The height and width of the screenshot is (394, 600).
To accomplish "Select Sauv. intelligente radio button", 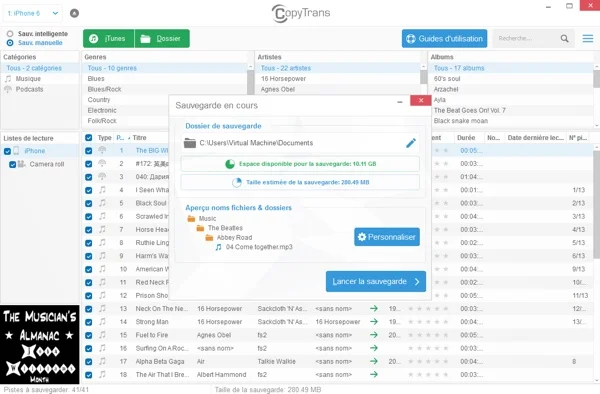I will (10, 34).
